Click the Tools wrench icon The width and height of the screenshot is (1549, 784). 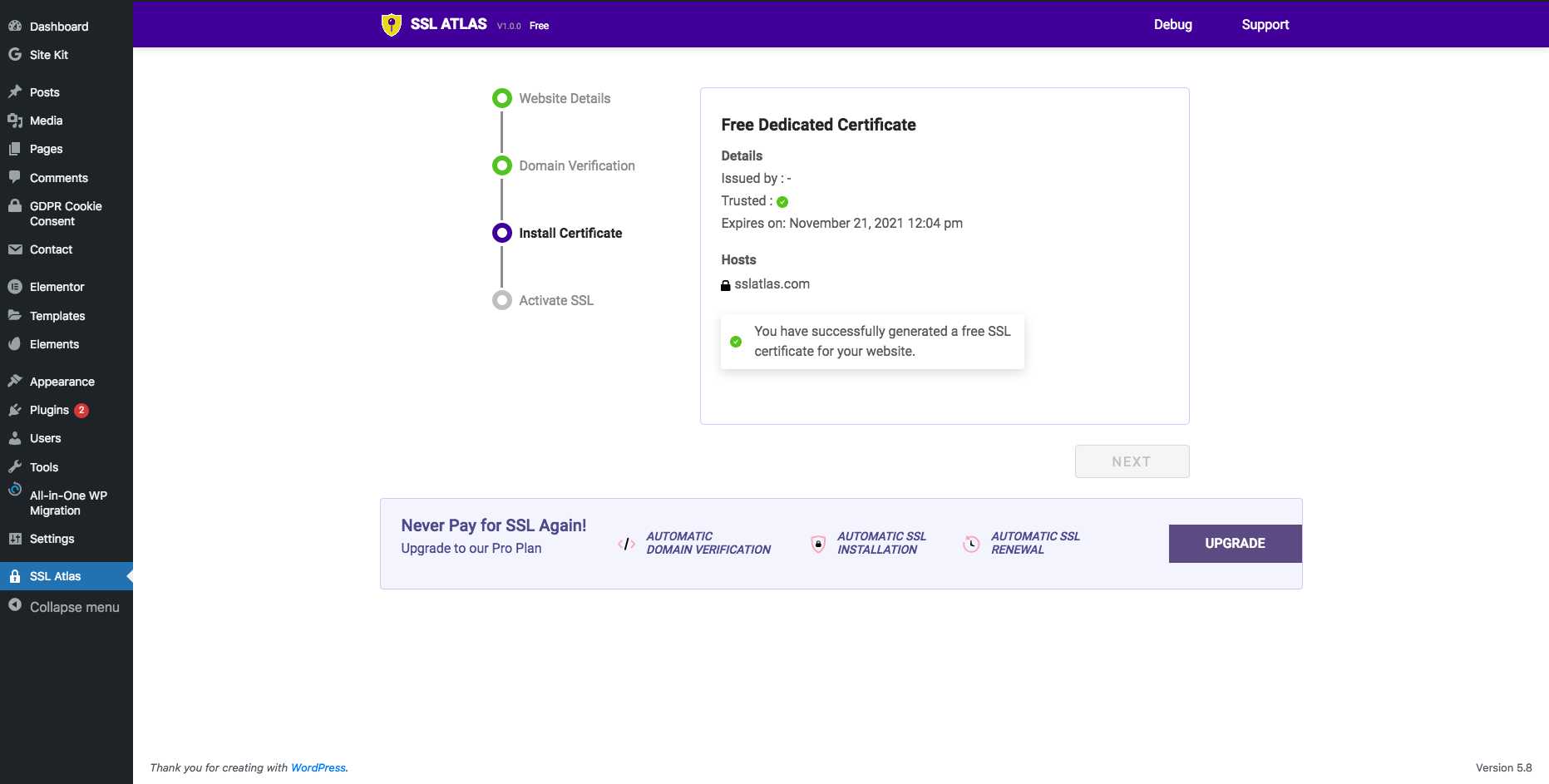[x=15, y=466]
